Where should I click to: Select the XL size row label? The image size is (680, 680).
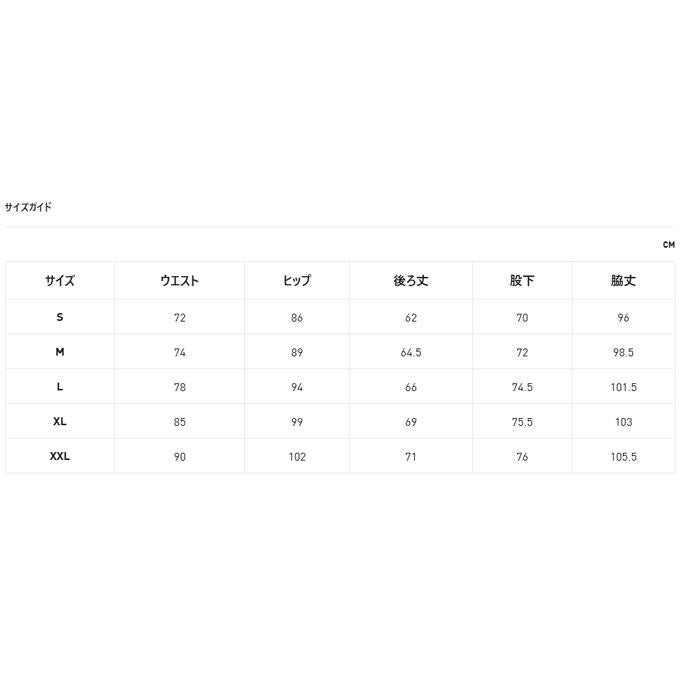tap(60, 421)
